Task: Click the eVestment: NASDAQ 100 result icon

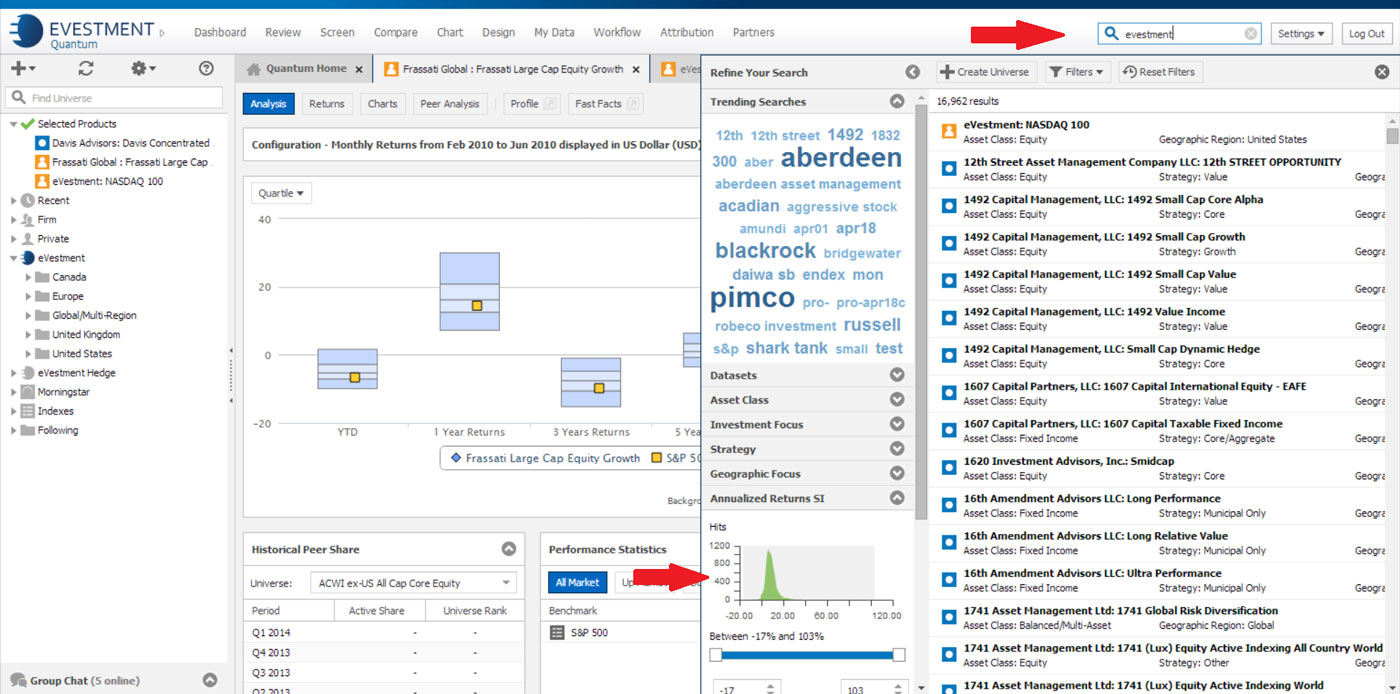Action: (x=949, y=132)
